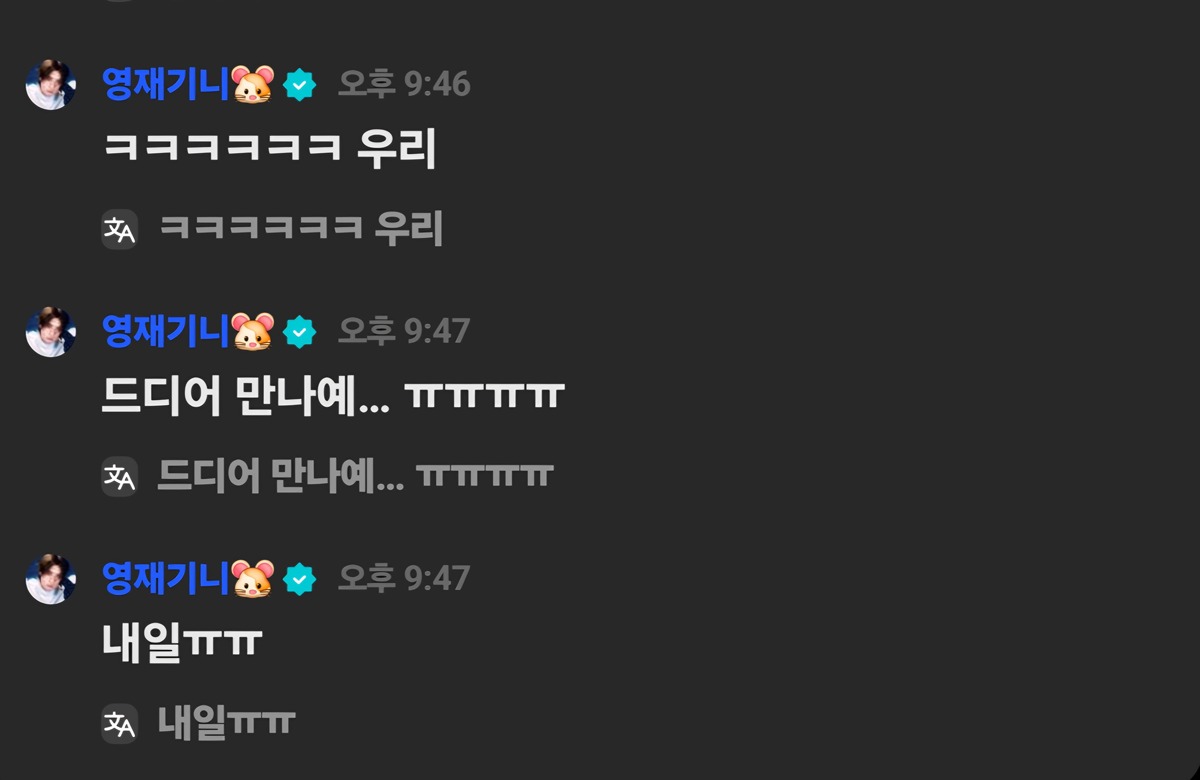The image size is (1200, 780).
Task: Click verified badge on the 내일ㅠㅠ message header
Action: pos(300,579)
